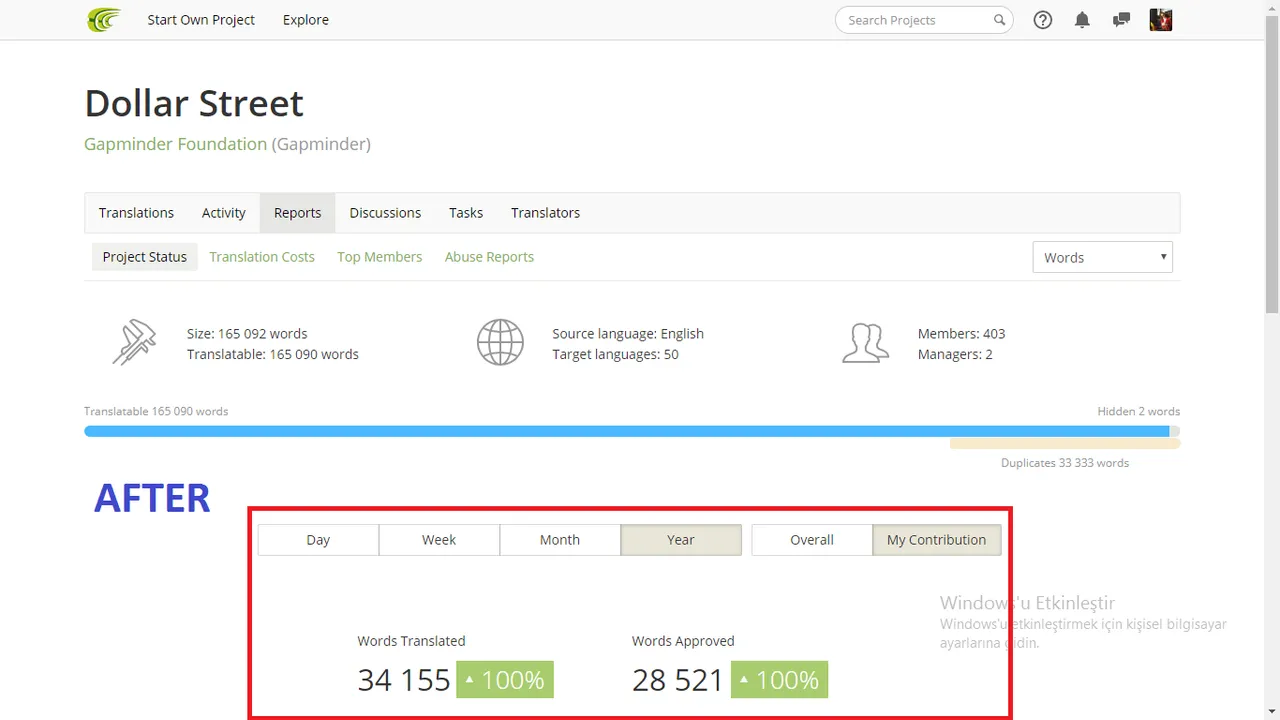Click the Dollar Street project title

click(194, 103)
